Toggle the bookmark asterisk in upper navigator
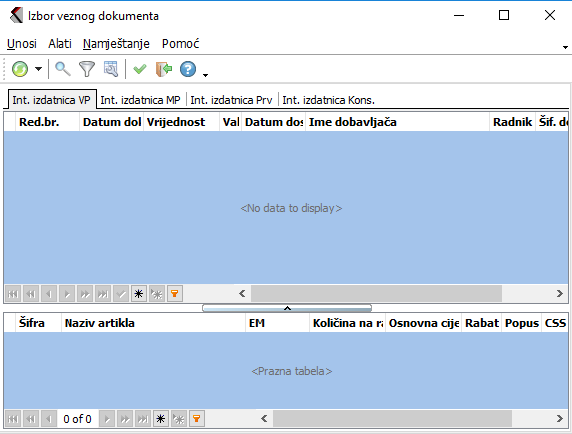This screenshot has height=434, width=572. [139, 294]
